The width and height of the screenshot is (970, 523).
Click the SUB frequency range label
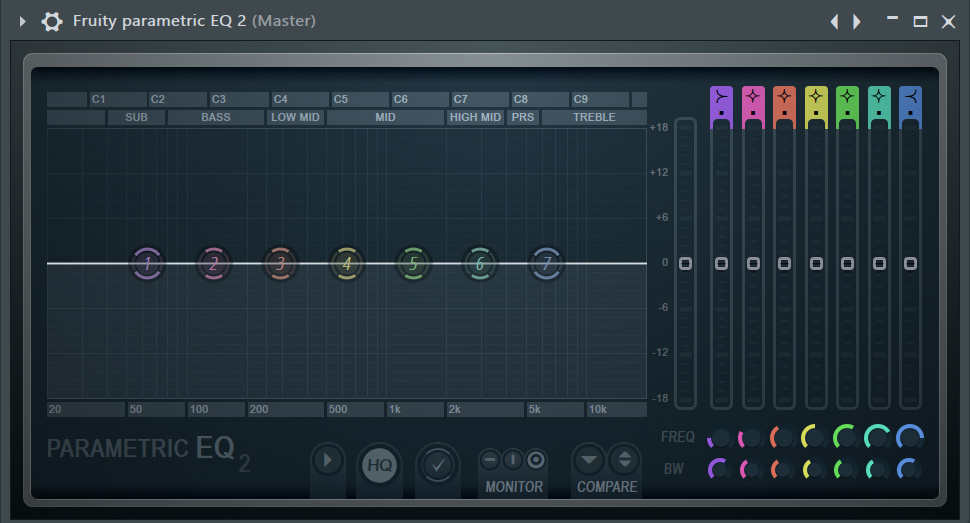tap(136, 118)
